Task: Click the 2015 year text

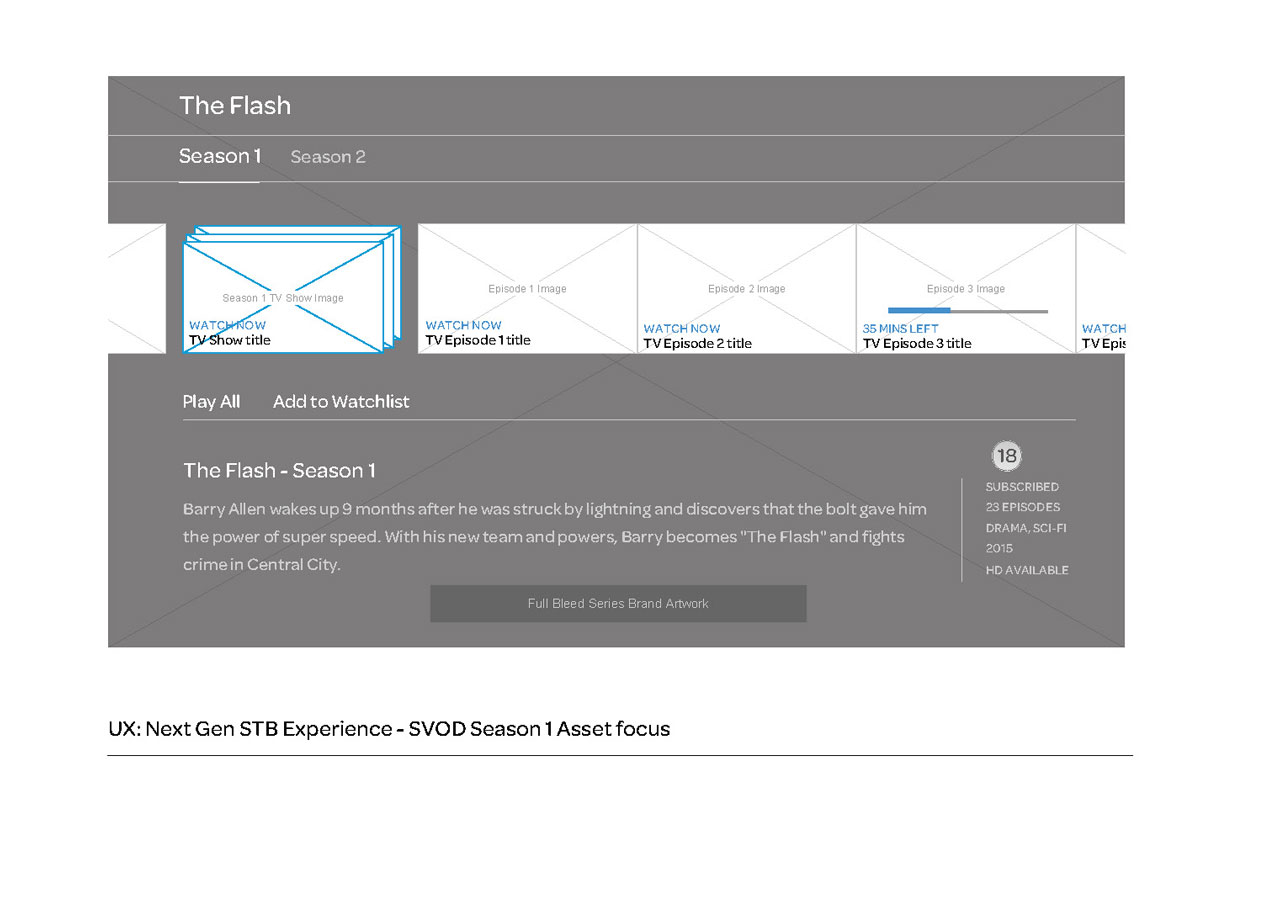Action: point(999,548)
